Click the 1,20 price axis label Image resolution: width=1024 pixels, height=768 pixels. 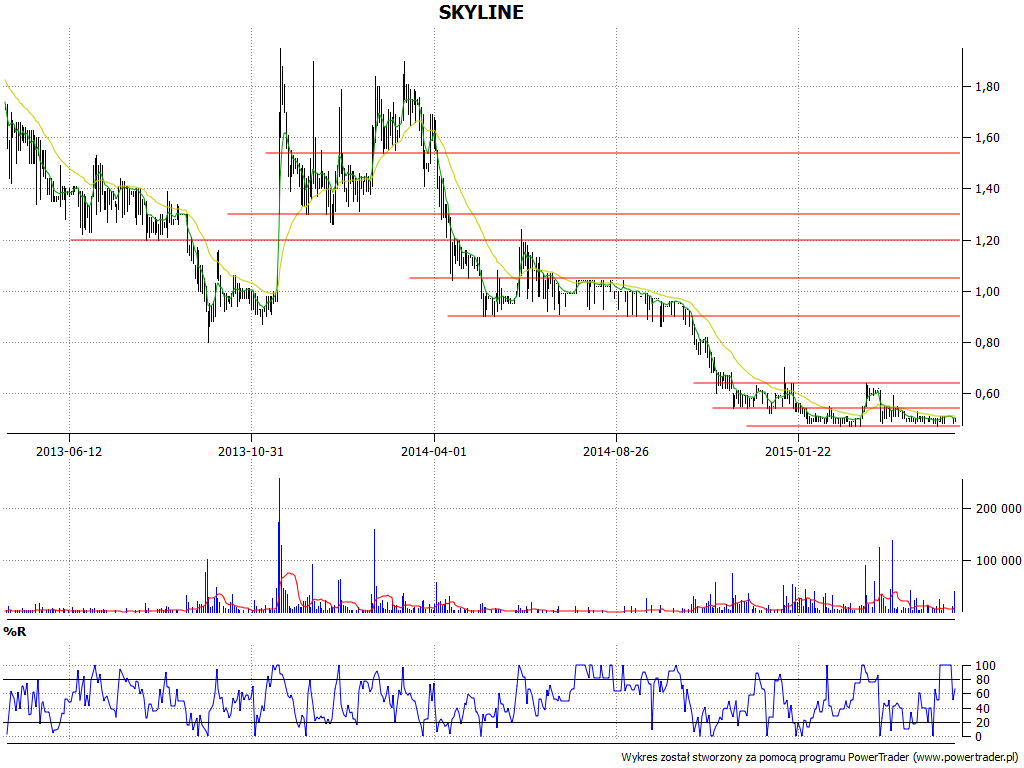point(986,240)
